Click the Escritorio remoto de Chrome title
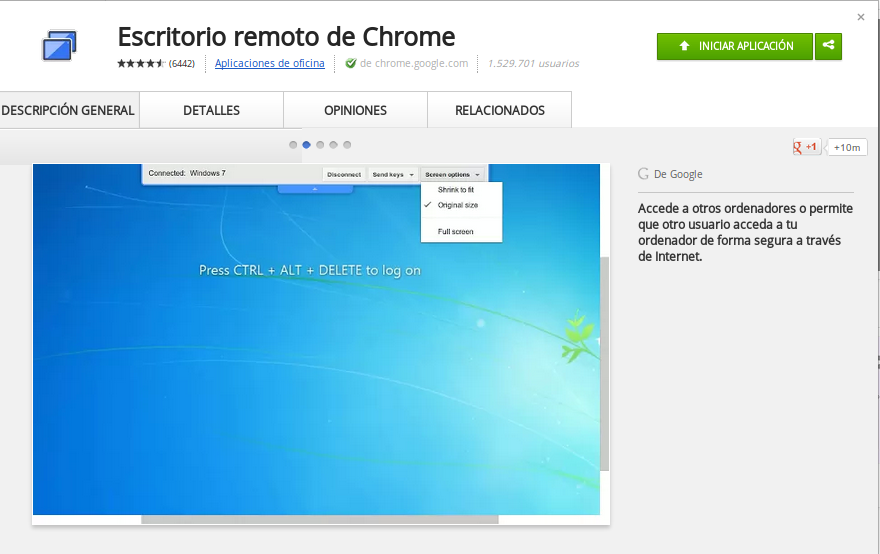This screenshot has width=880, height=554. tap(286, 37)
